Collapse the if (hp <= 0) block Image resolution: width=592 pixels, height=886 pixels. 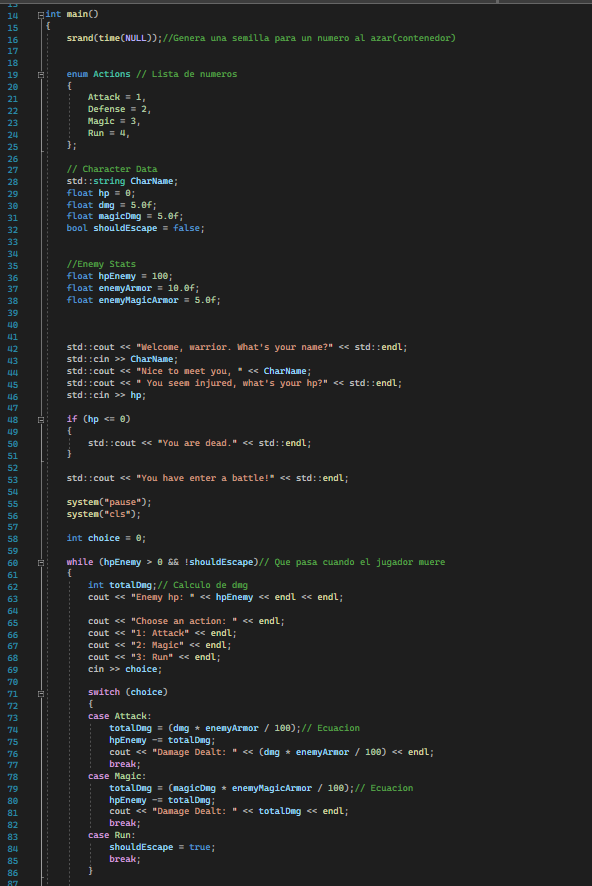[41, 420]
